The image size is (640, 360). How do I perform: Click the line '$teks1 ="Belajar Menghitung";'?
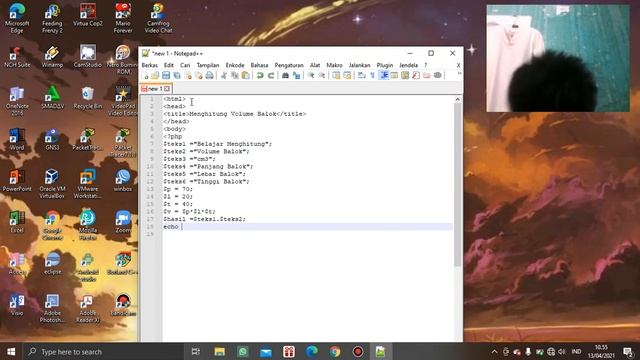[x=218, y=144]
